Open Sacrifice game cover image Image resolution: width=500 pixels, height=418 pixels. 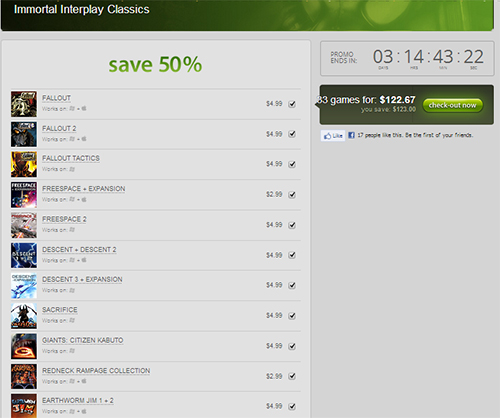tap(24, 316)
